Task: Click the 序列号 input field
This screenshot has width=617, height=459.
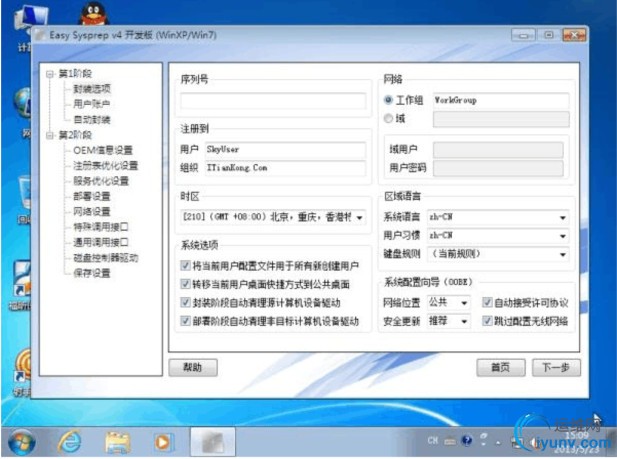Action: click(x=273, y=101)
